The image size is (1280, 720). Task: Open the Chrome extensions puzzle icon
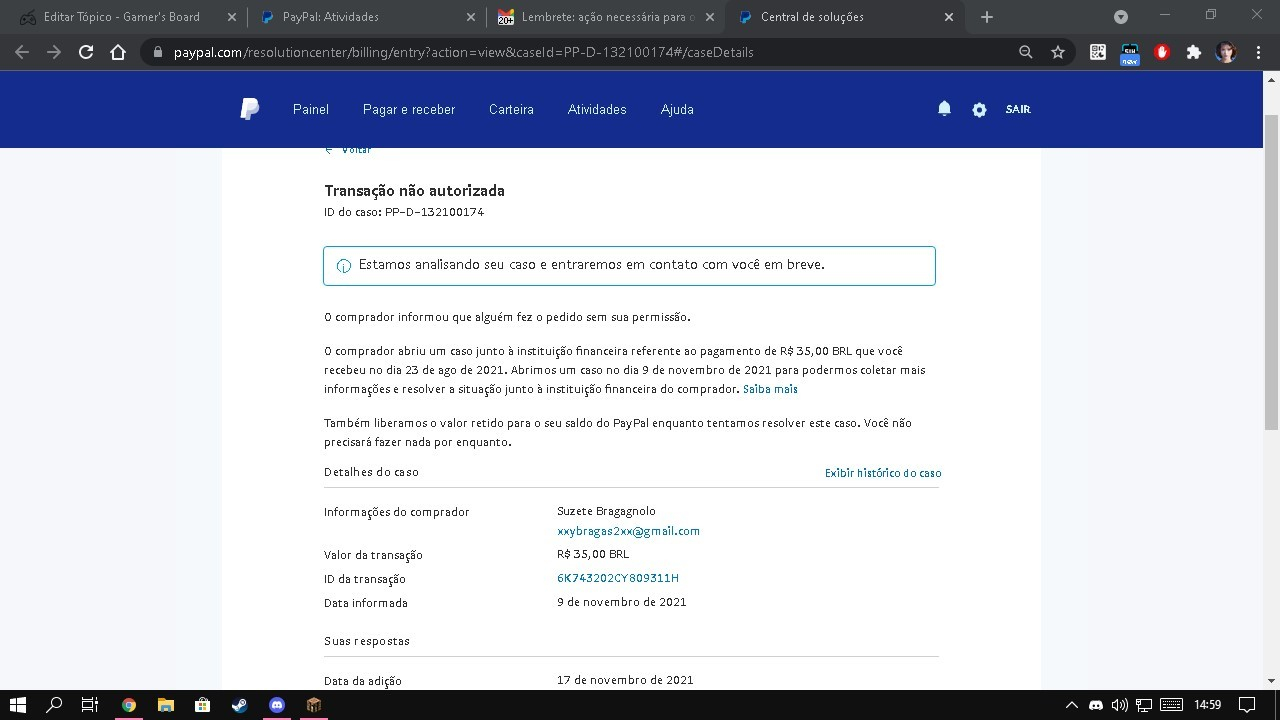(x=1193, y=52)
